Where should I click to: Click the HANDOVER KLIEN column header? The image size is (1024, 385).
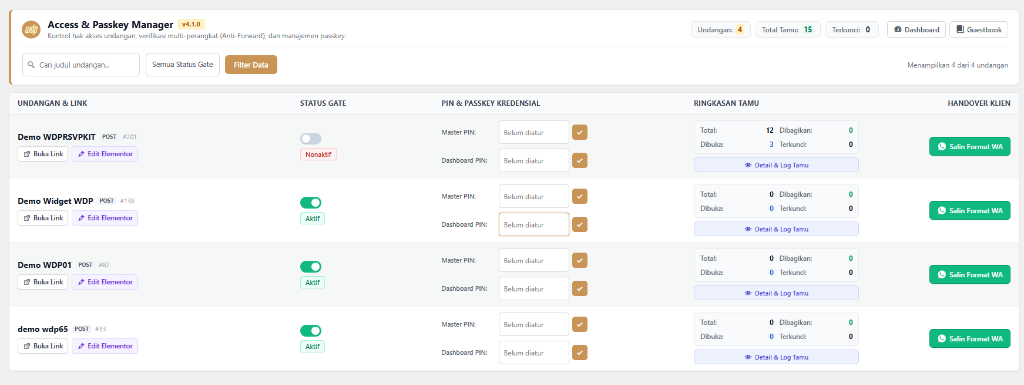(979, 104)
